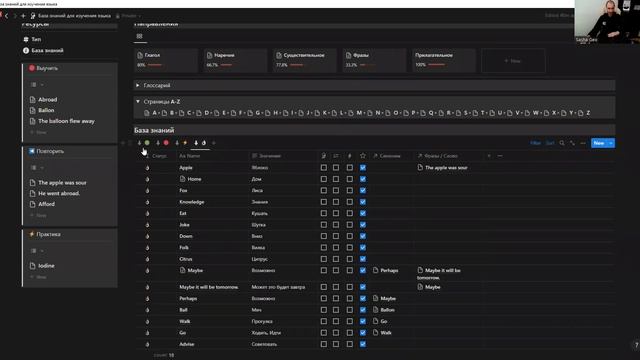This screenshot has width=640, height=360.
Task: Check the first checkbox in the Fox row
Action: [324, 191]
